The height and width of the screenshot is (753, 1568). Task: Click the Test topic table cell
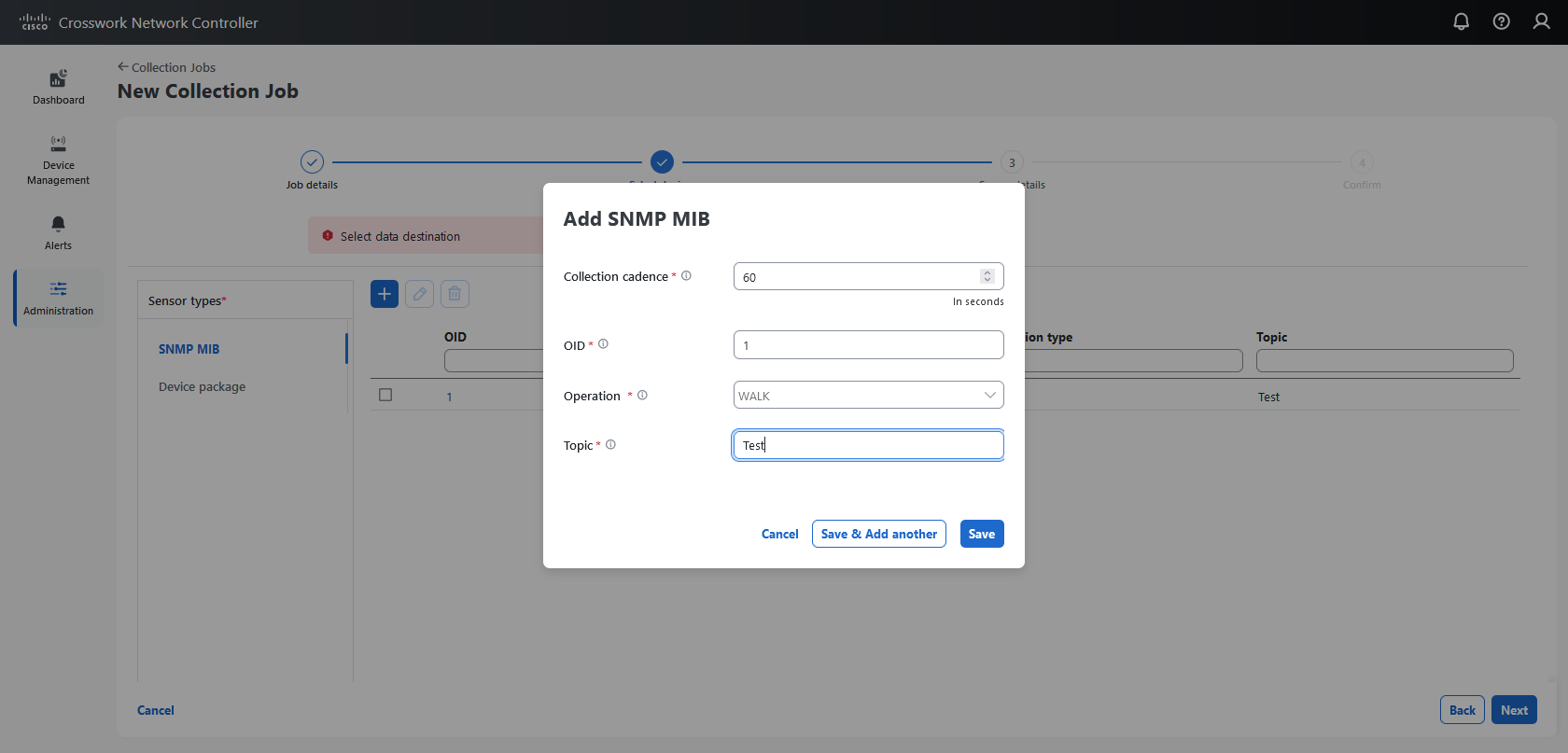pos(1268,397)
